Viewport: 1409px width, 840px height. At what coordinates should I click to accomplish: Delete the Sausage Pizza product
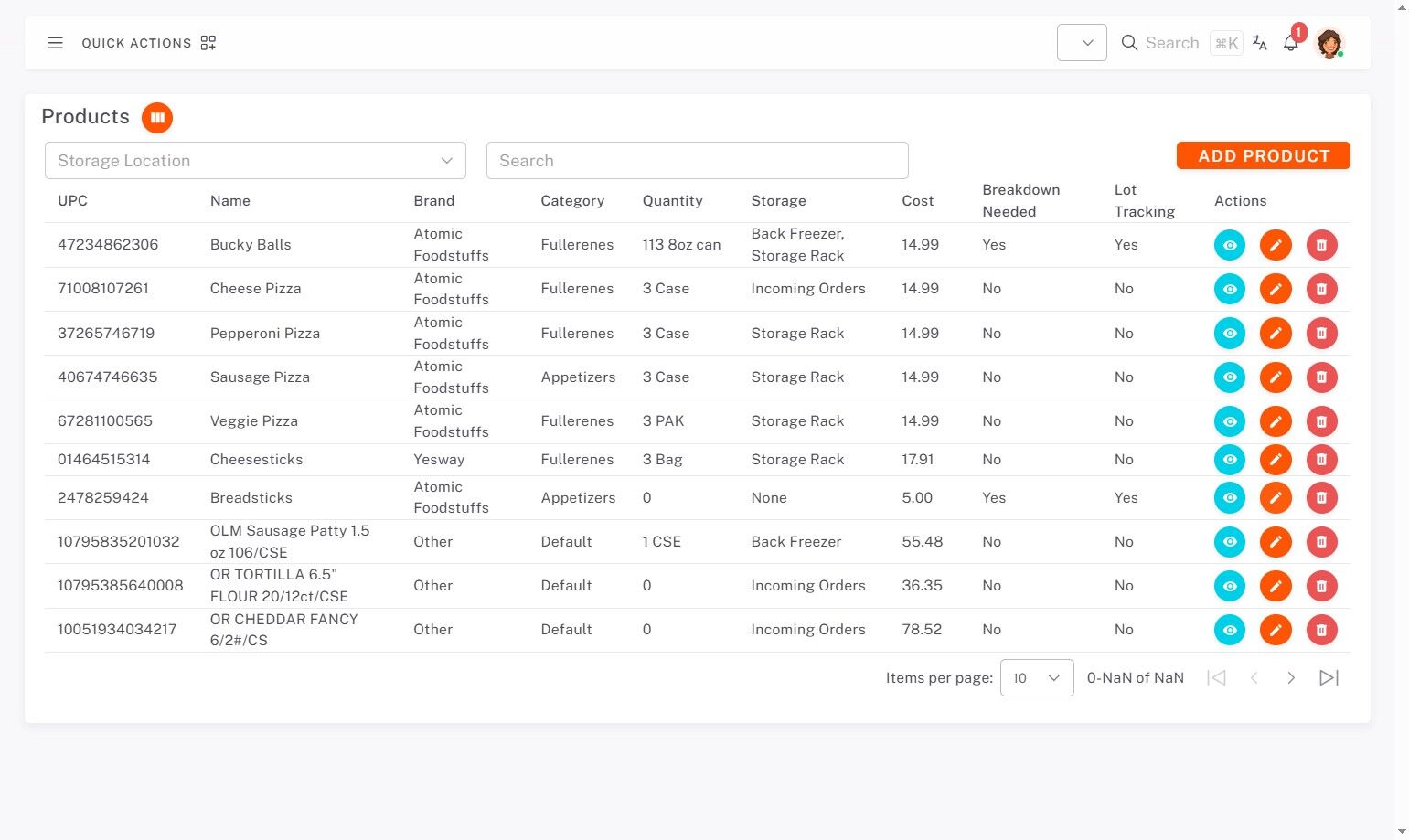tap(1321, 377)
